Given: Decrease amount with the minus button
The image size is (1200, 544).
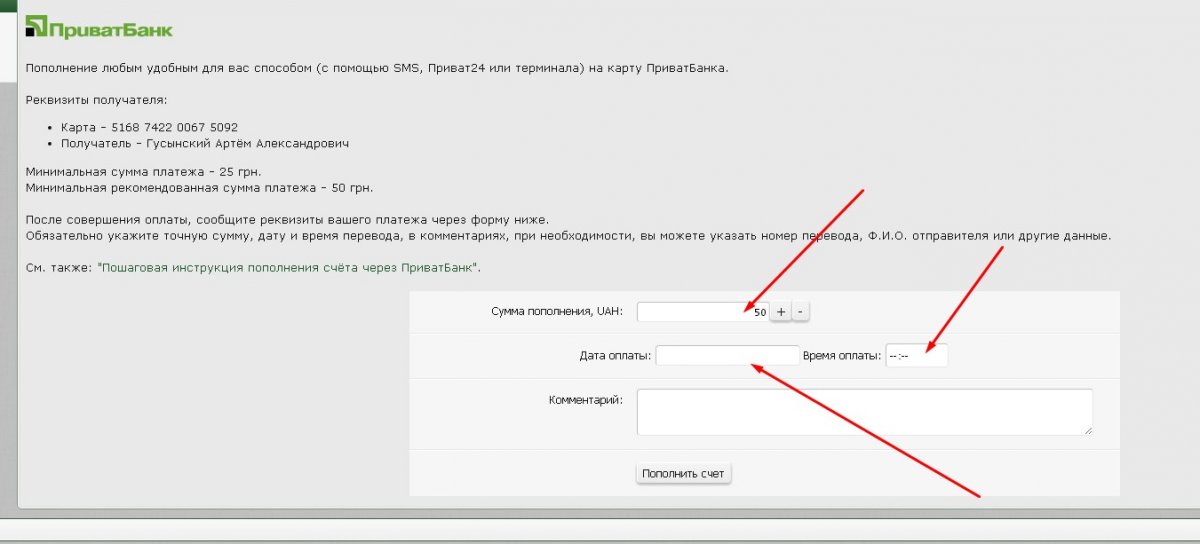Looking at the screenshot, I should [801, 312].
